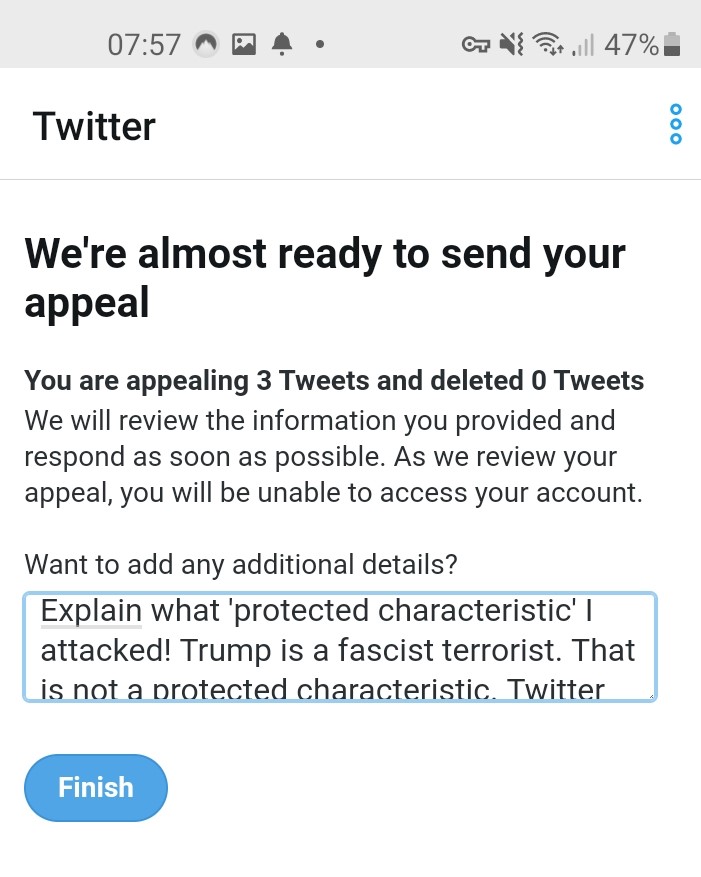Click the "Want to add any additional details?" label

[x=241, y=564]
